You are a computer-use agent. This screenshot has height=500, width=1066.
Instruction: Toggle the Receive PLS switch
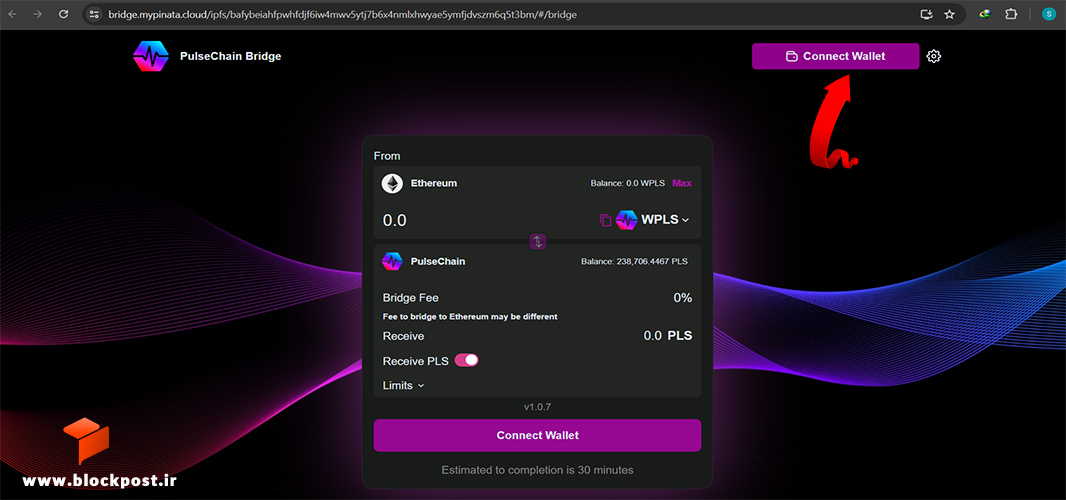coord(466,361)
